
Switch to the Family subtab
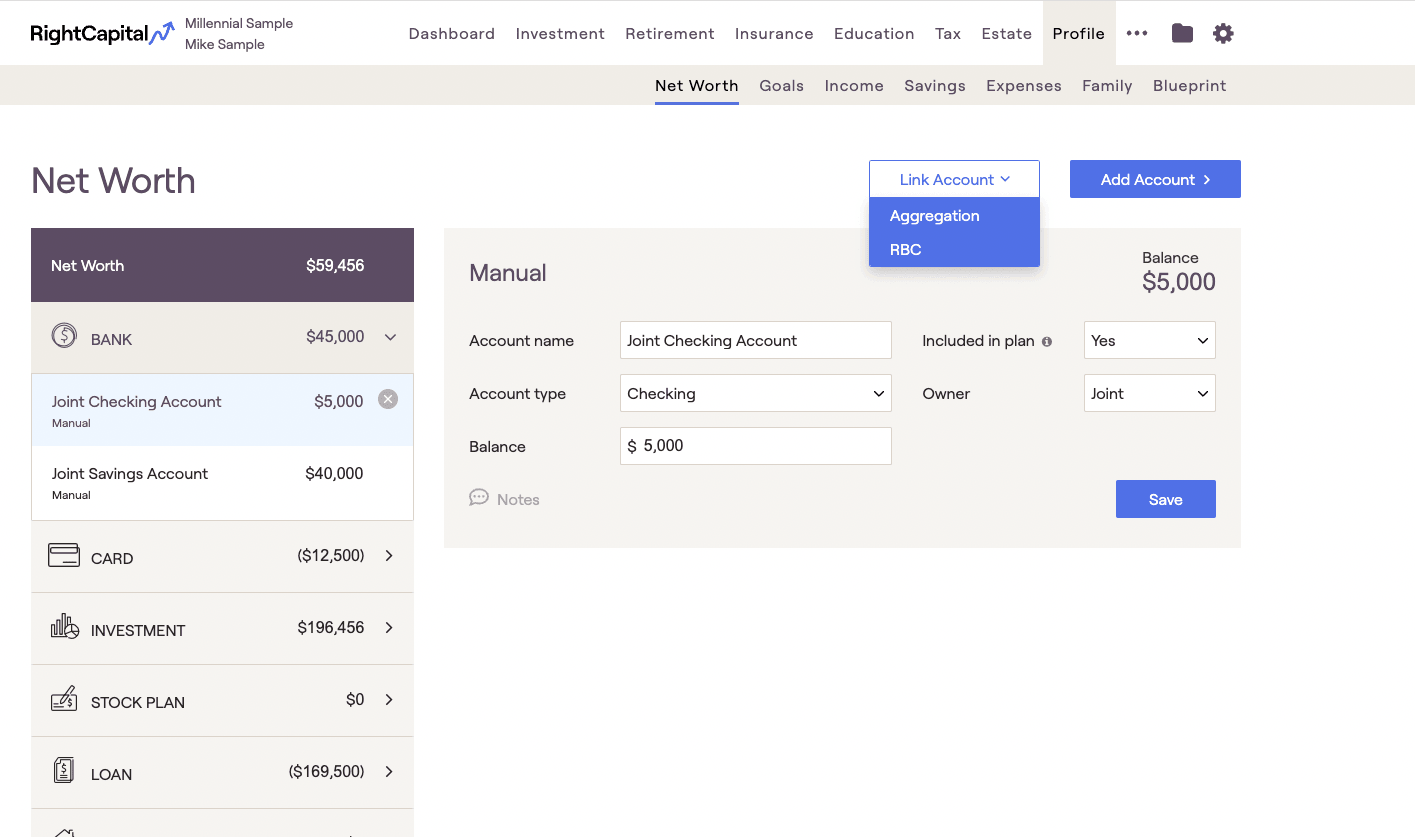click(x=1107, y=86)
